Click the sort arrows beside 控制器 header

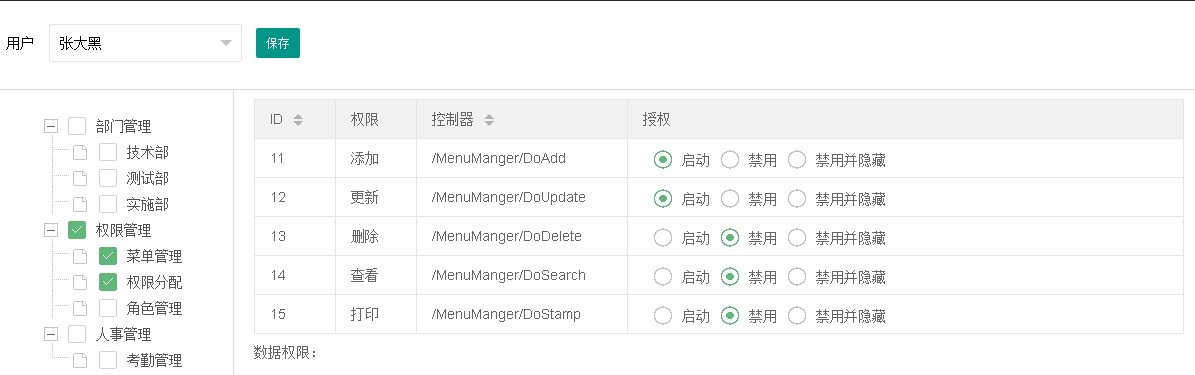click(489, 120)
